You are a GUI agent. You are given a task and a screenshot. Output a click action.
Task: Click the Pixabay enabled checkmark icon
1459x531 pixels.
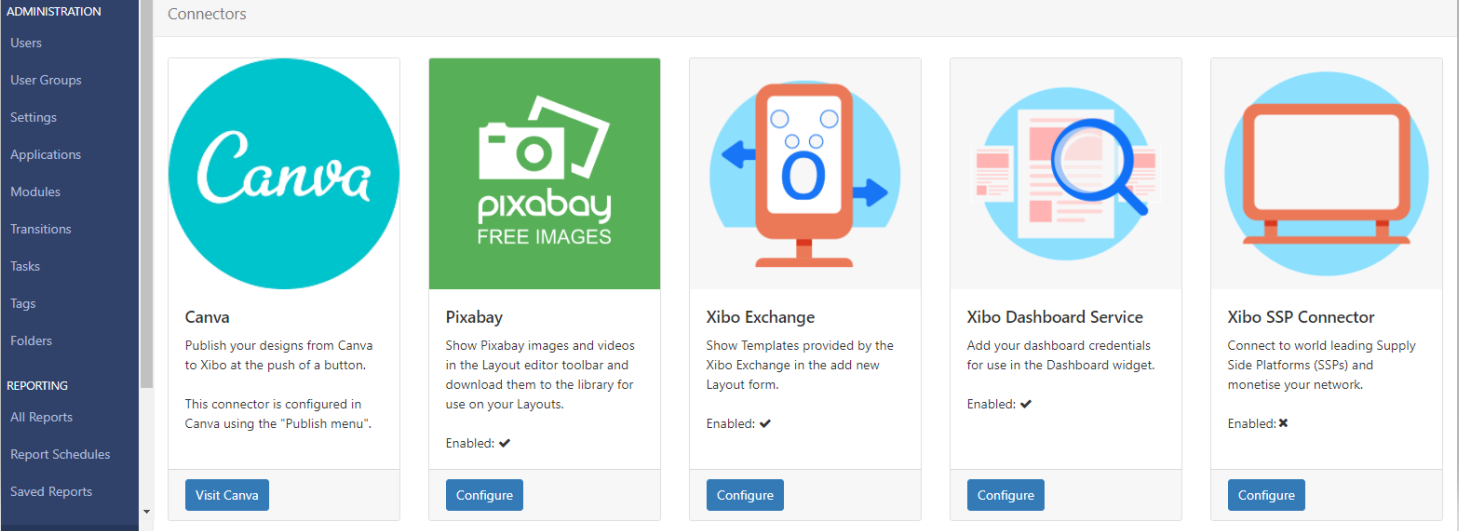tap(505, 443)
